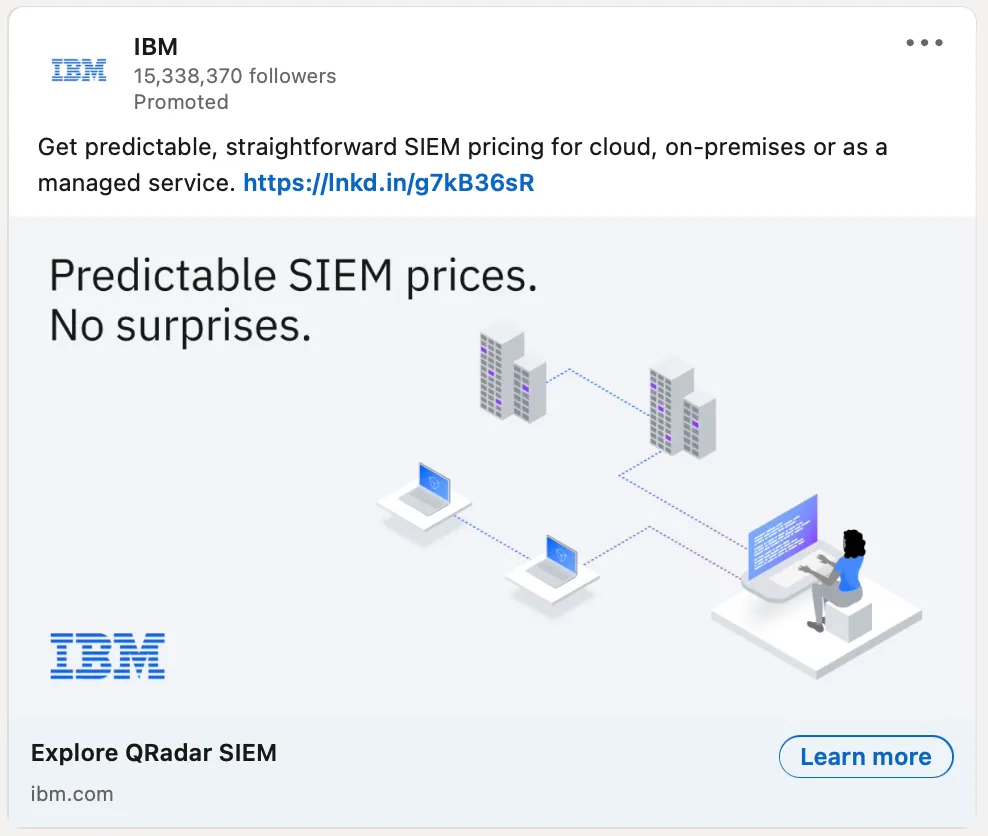Click the IBM company logo avatar
The height and width of the screenshot is (836, 988).
pos(79,70)
